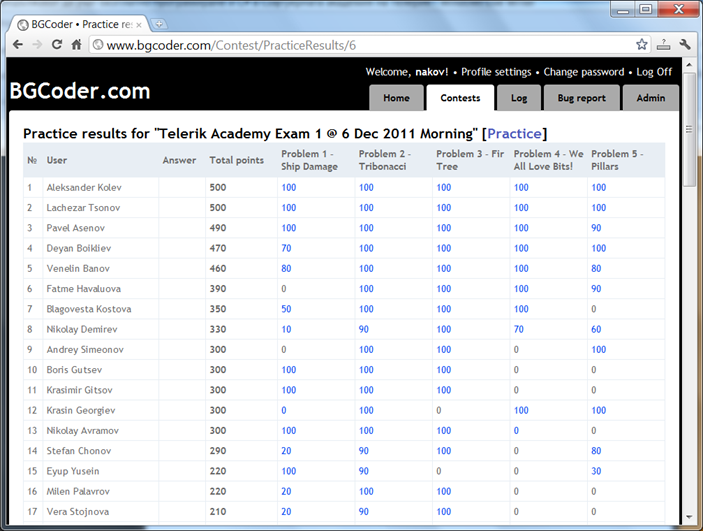Click the browser forward arrow

pyautogui.click(x=38, y=44)
